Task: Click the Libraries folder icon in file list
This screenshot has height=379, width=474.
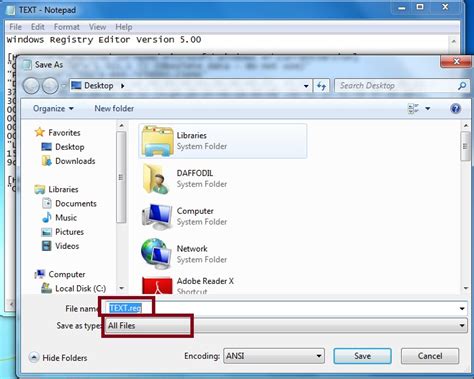Action: (x=157, y=141)
